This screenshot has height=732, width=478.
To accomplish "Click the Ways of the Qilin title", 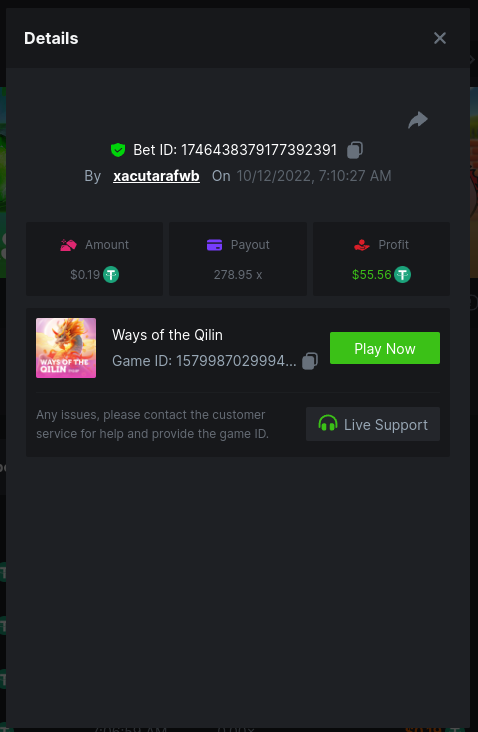I will (x=167, y=335).
